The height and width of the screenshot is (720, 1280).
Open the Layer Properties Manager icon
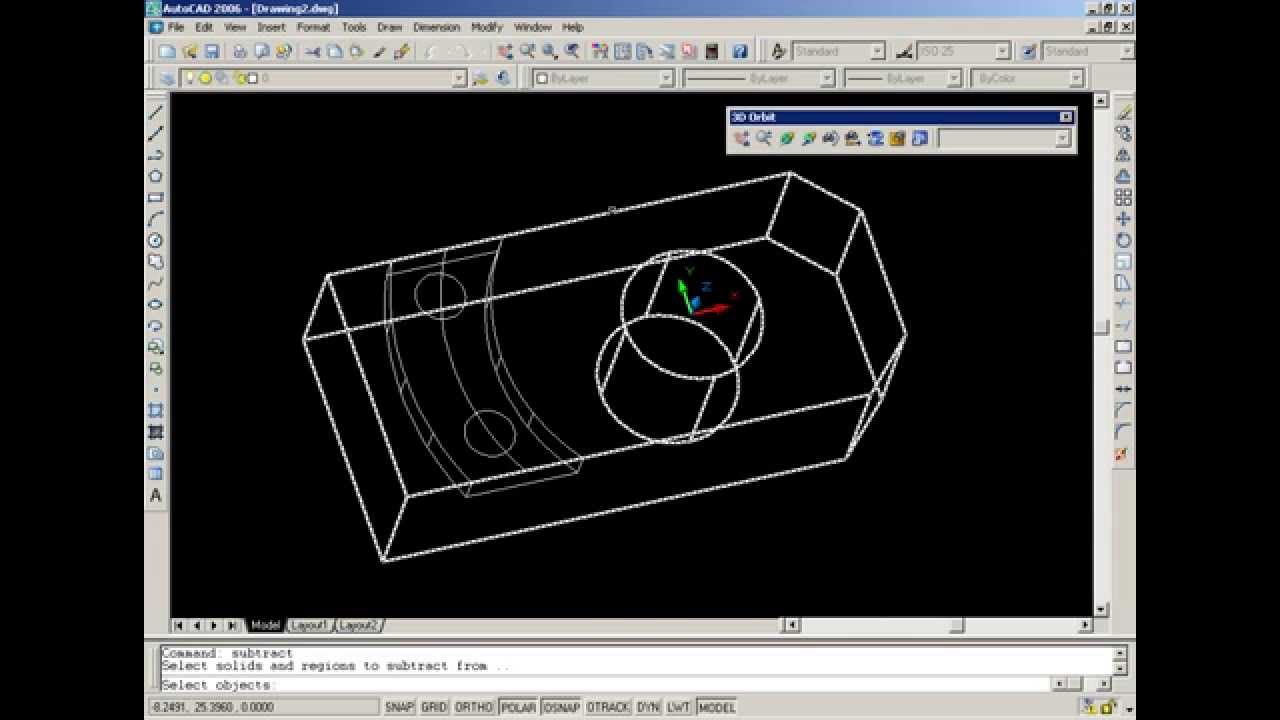click(166, 78)
